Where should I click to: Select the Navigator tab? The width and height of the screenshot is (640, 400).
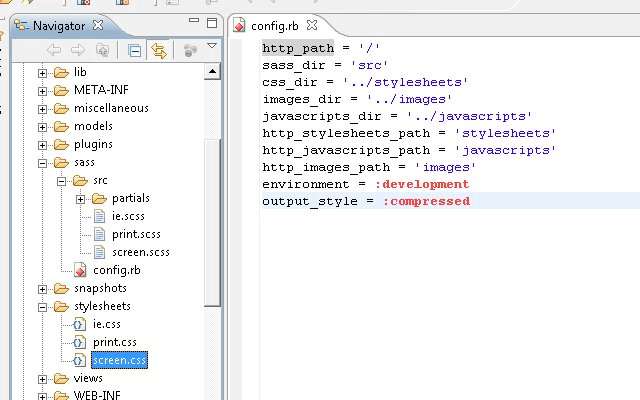(59, 26)
